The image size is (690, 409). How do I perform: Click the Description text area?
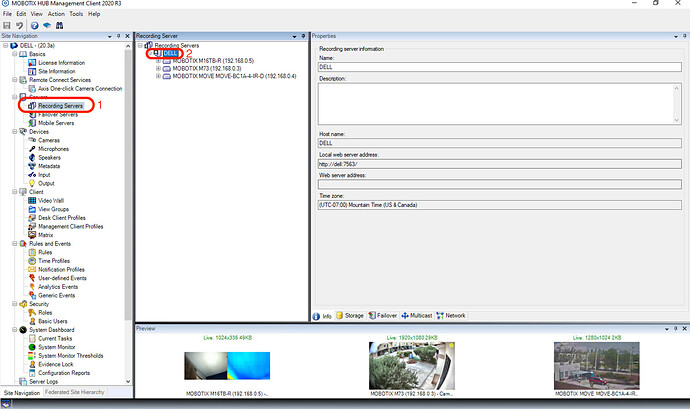(x=499, y=103)
